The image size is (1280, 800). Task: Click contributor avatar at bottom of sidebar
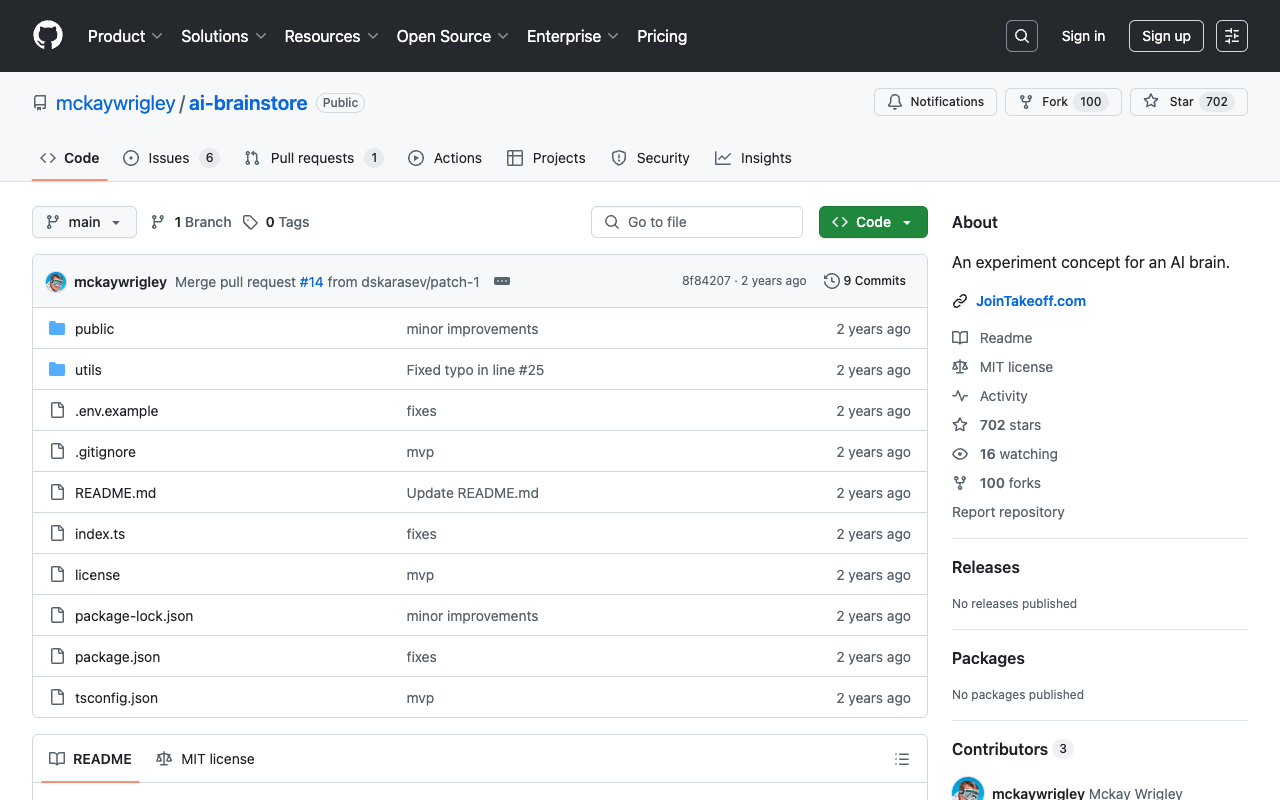tap(967, 789)
